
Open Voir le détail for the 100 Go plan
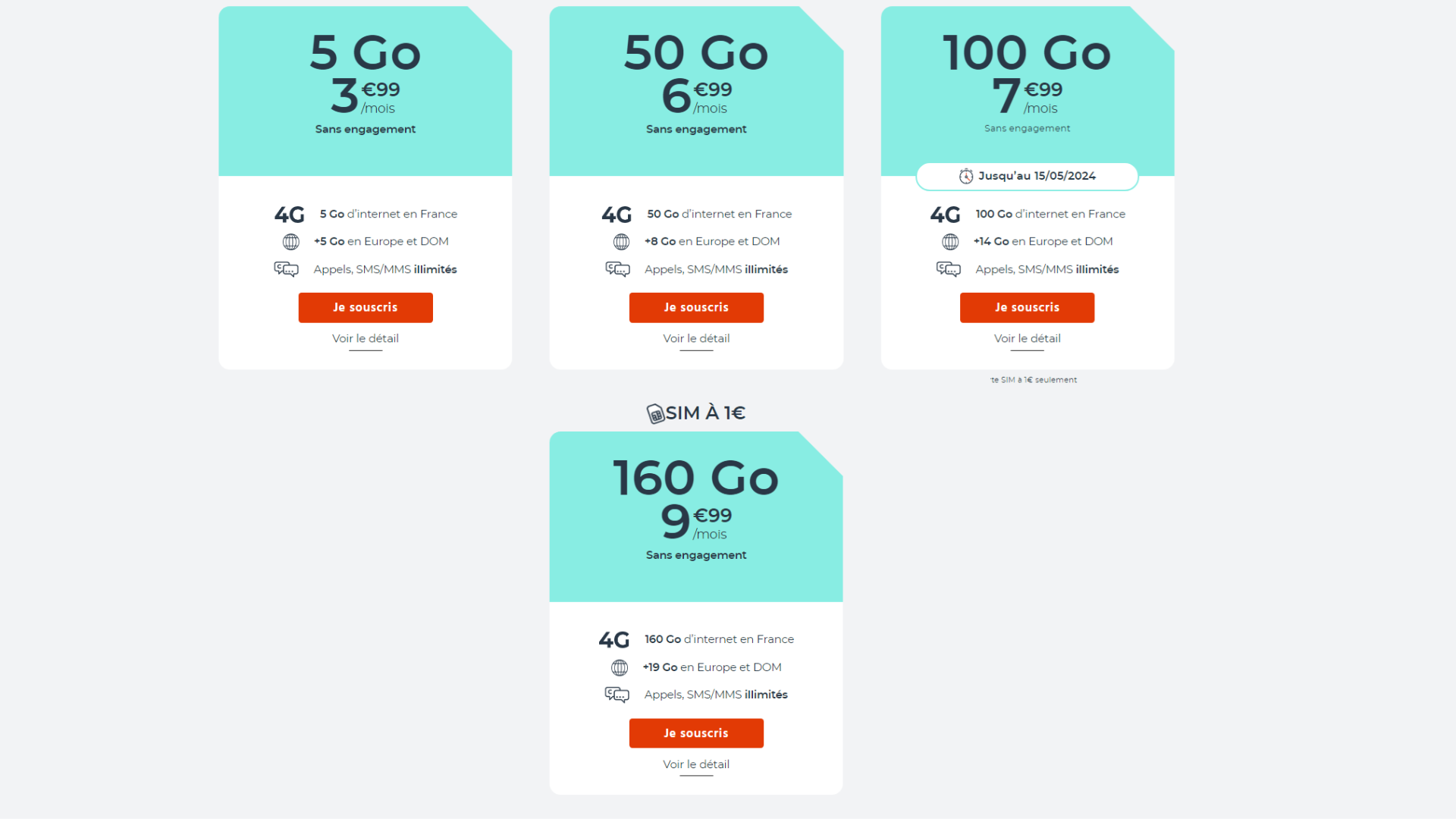point(1027,338)
